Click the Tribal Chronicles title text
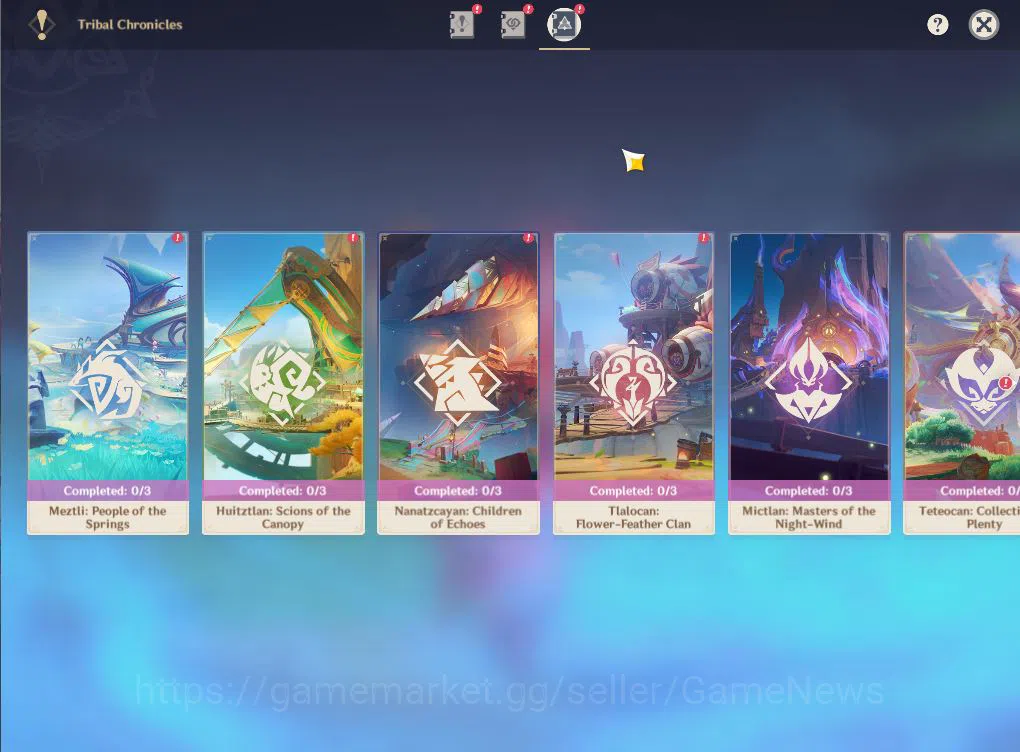Screen dimensions: 1020x752 (130, 25)
